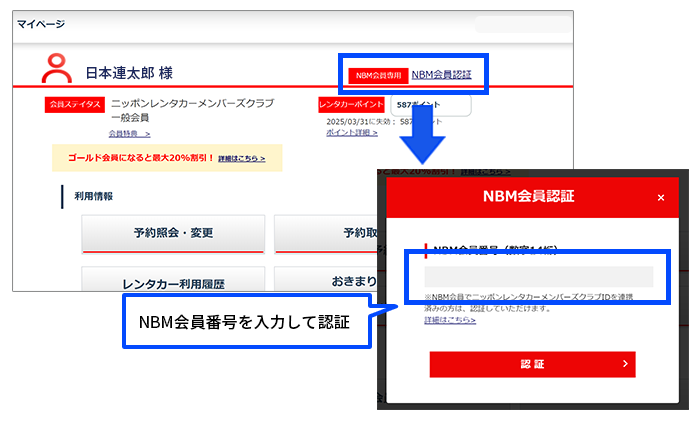The width and height of the screenshot is (700, 430).
Task: Click the 会員ステイタス red label
Action: click(75, 104)
